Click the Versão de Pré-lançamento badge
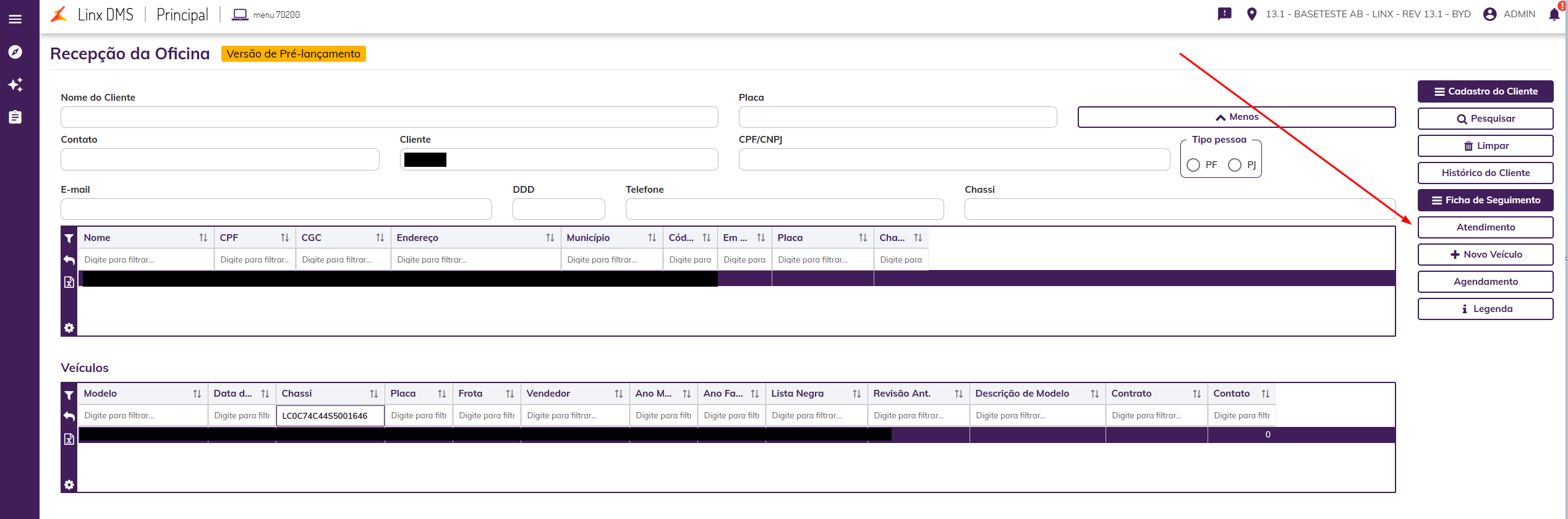1568x519 pixels. coord(294,54)
